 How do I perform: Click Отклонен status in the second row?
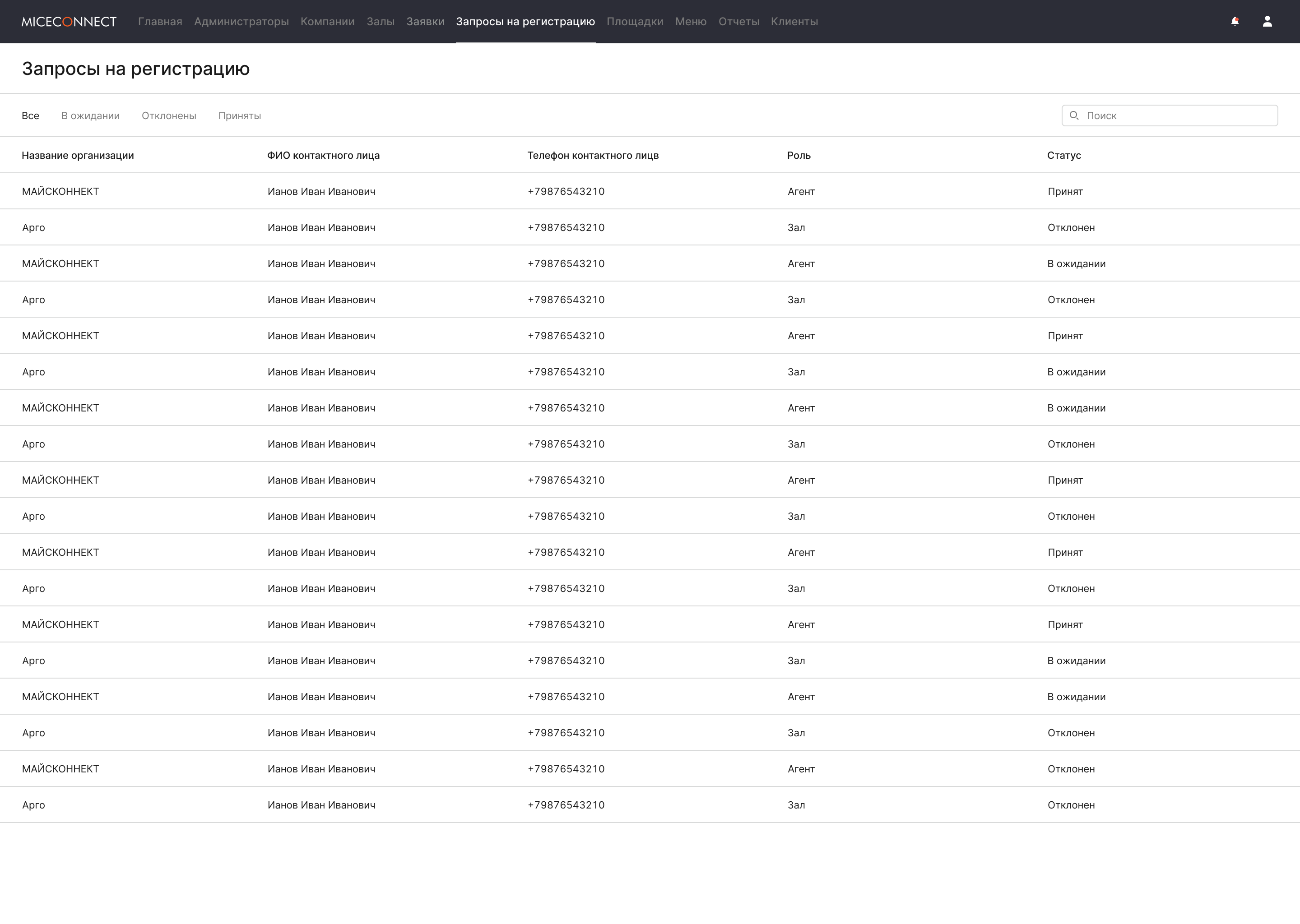pyautogui.click(x=1071, y=227)
